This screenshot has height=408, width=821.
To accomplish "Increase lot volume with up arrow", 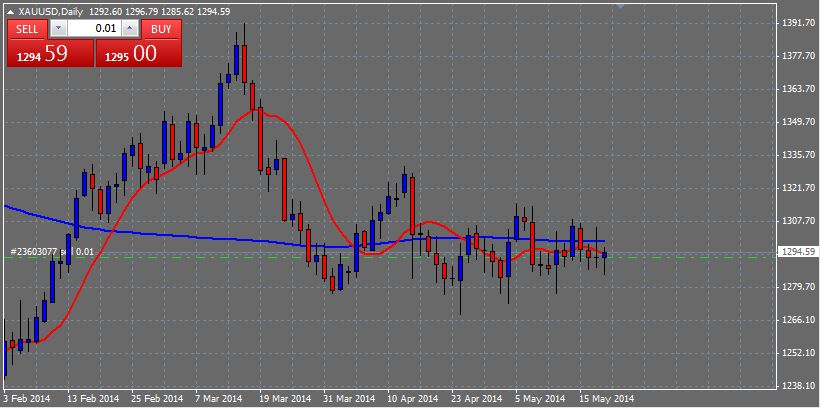I will click(x=131, y=29).
